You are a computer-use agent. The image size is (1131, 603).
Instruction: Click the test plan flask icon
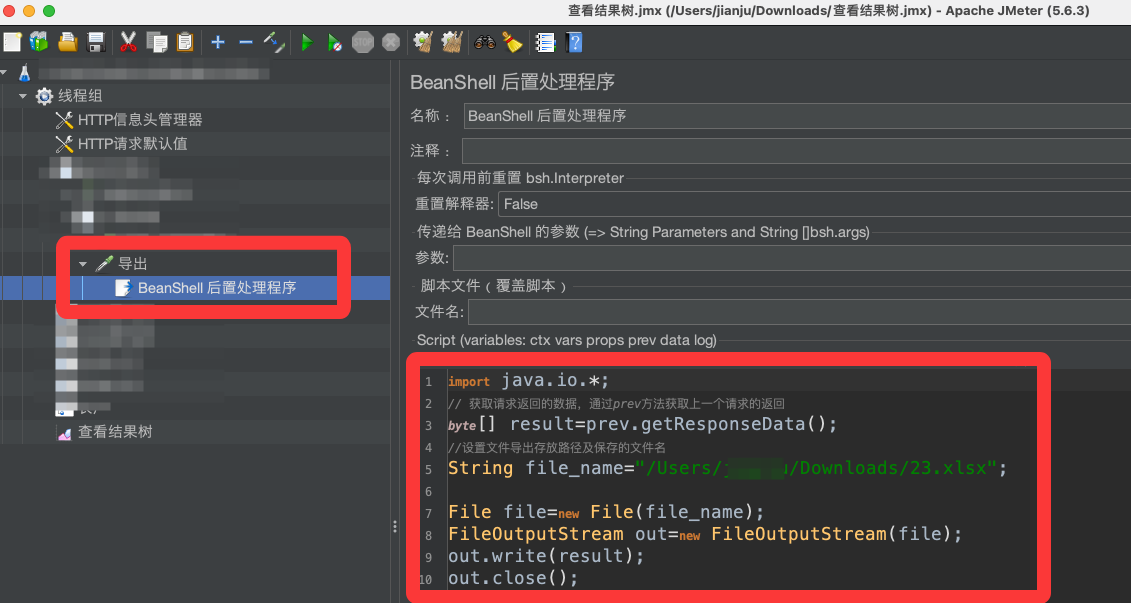[x=25, y=72]
